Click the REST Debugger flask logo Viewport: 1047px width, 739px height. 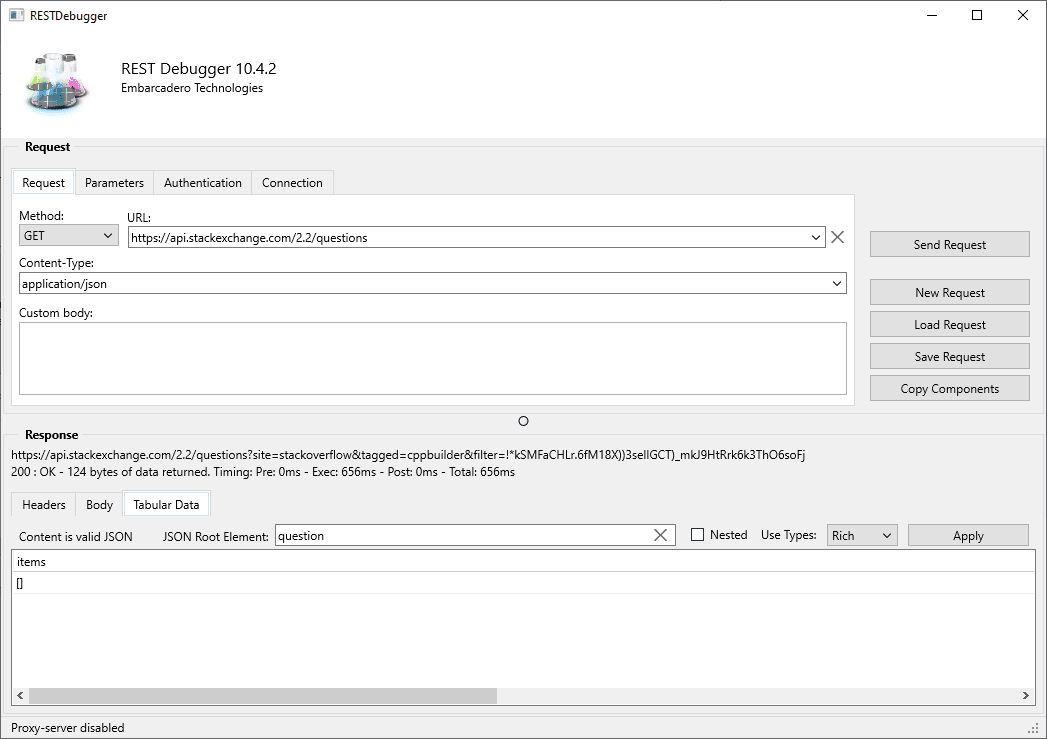[56, 82]
